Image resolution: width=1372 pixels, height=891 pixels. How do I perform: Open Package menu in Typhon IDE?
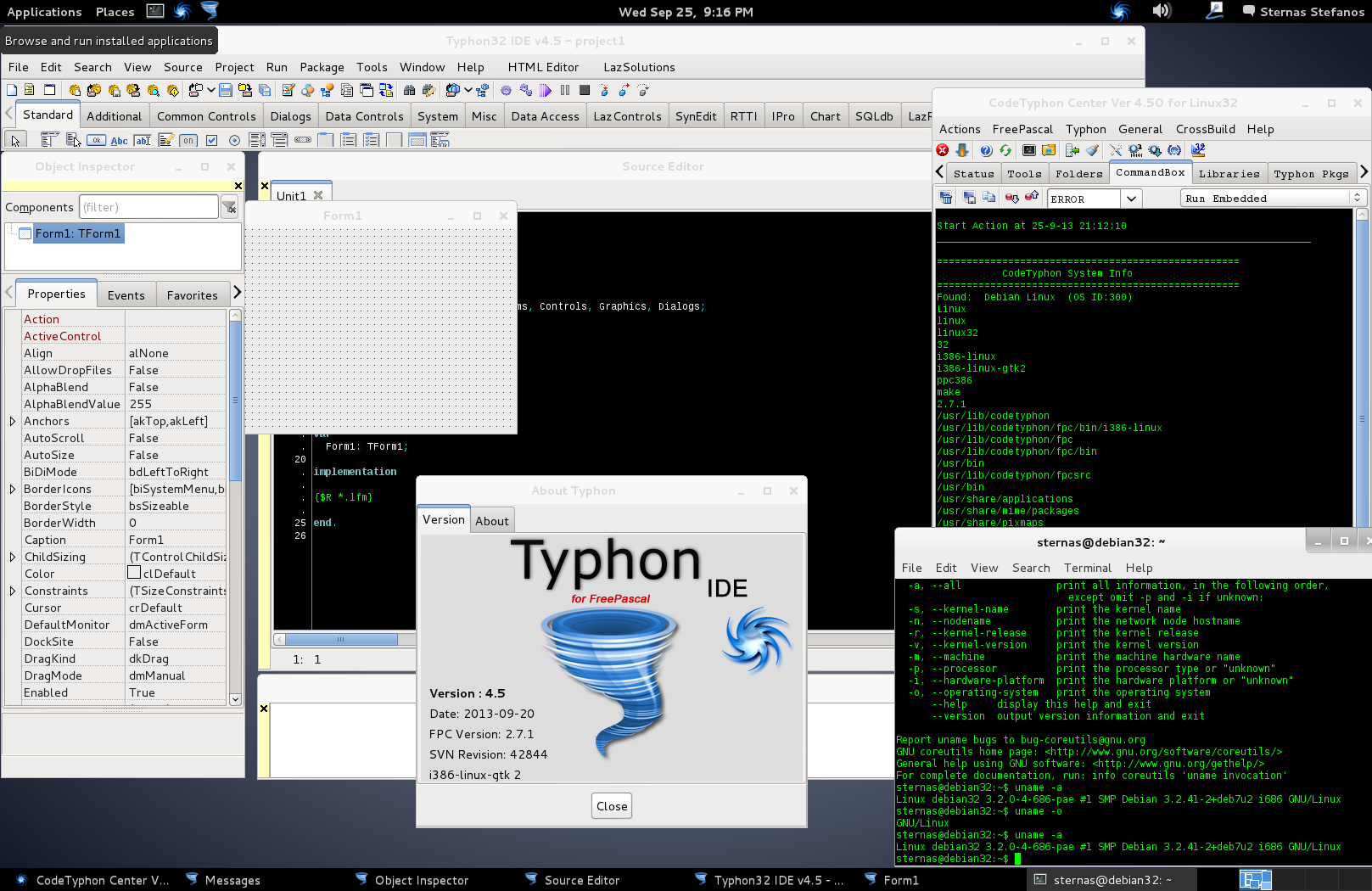(322, 67)
